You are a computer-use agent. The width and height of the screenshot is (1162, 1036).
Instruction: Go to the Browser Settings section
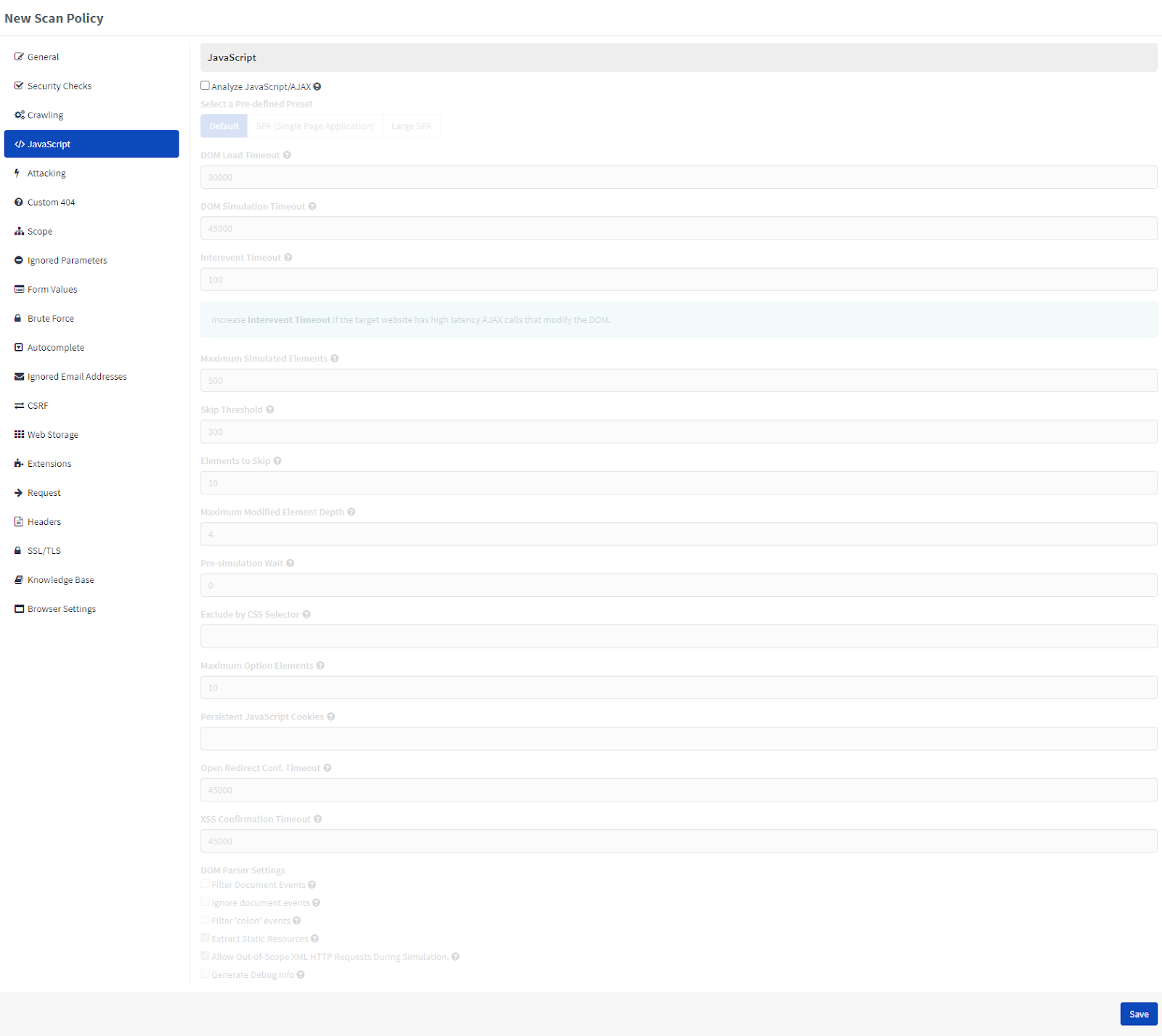tap(92, 608)
